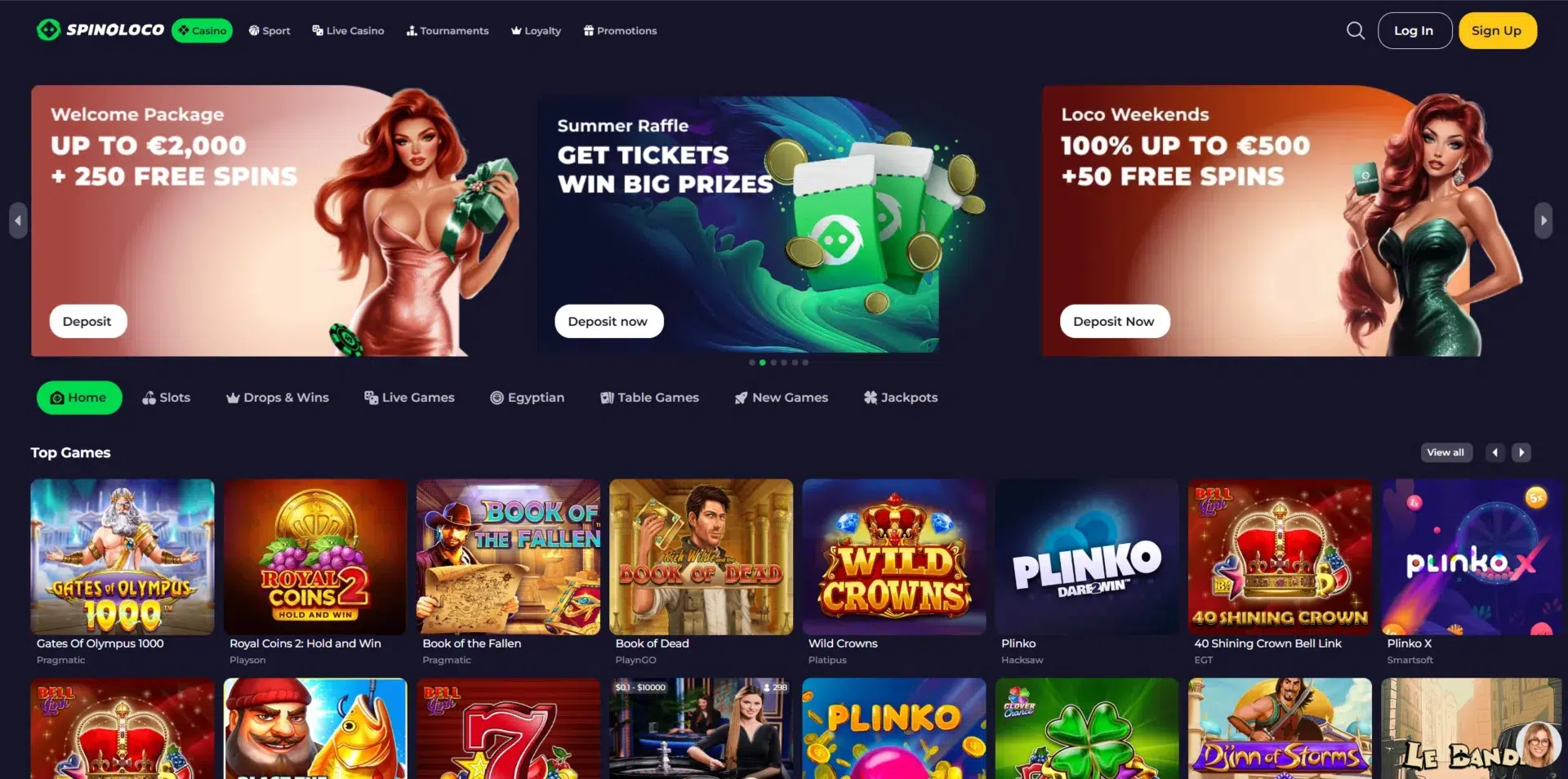This screenshot has height=779, width=1568.
Task: Go to the Promotions menu item
Action: point(620,31)
